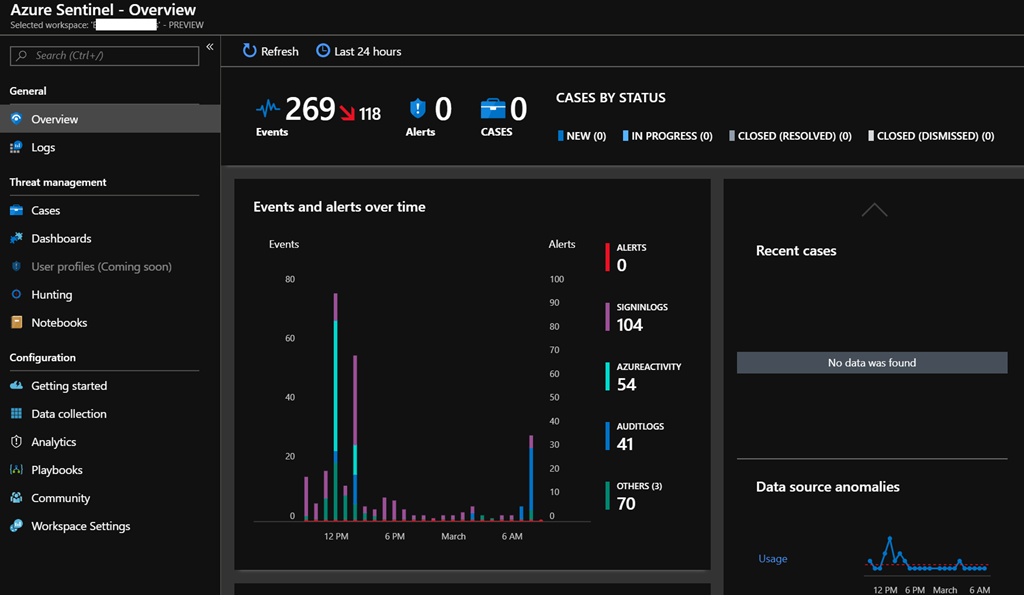Click the SIGNINLOGS purple legend swatch

click(x=607, y=317)
